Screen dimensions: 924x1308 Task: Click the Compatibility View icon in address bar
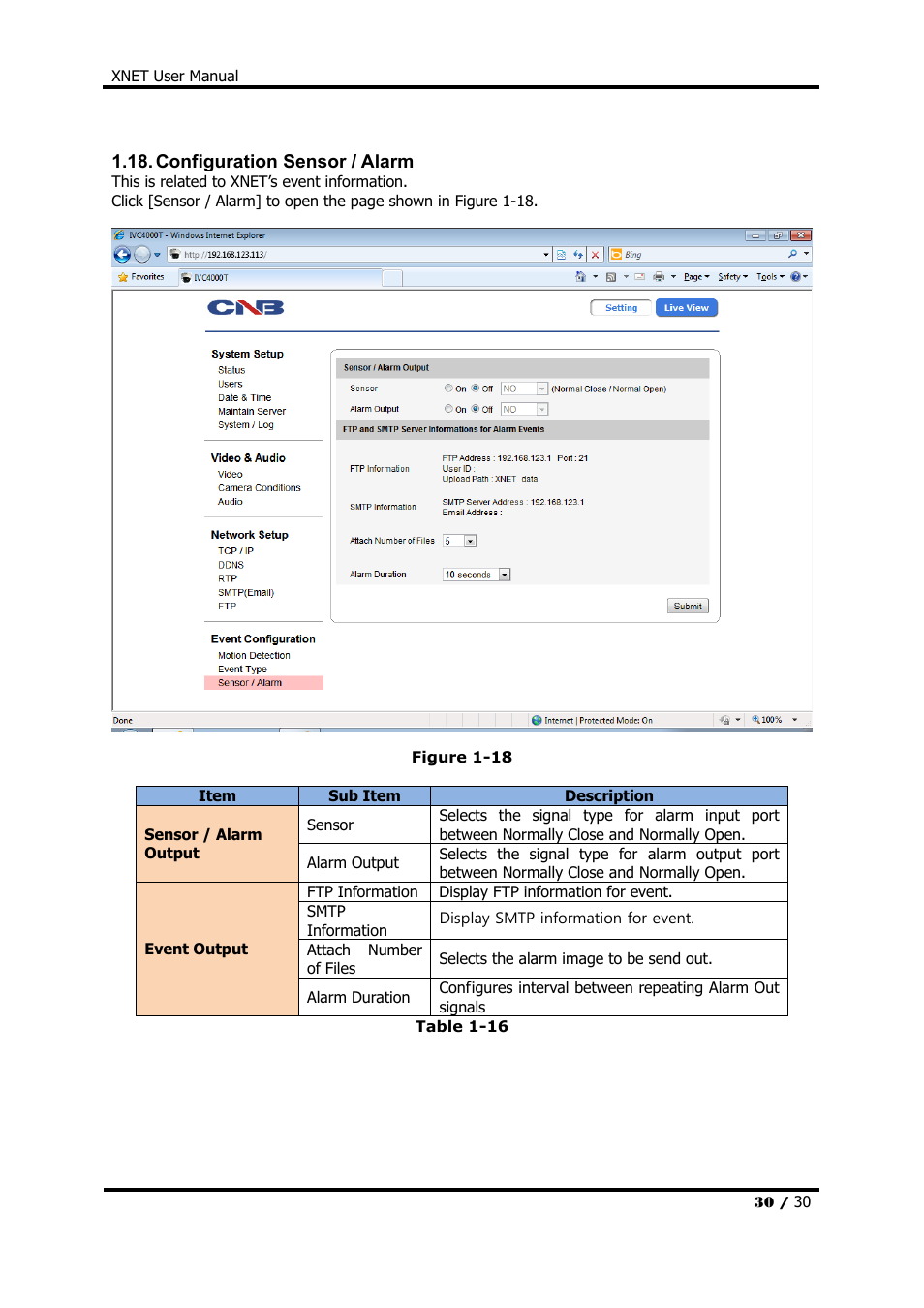point(561,255)
